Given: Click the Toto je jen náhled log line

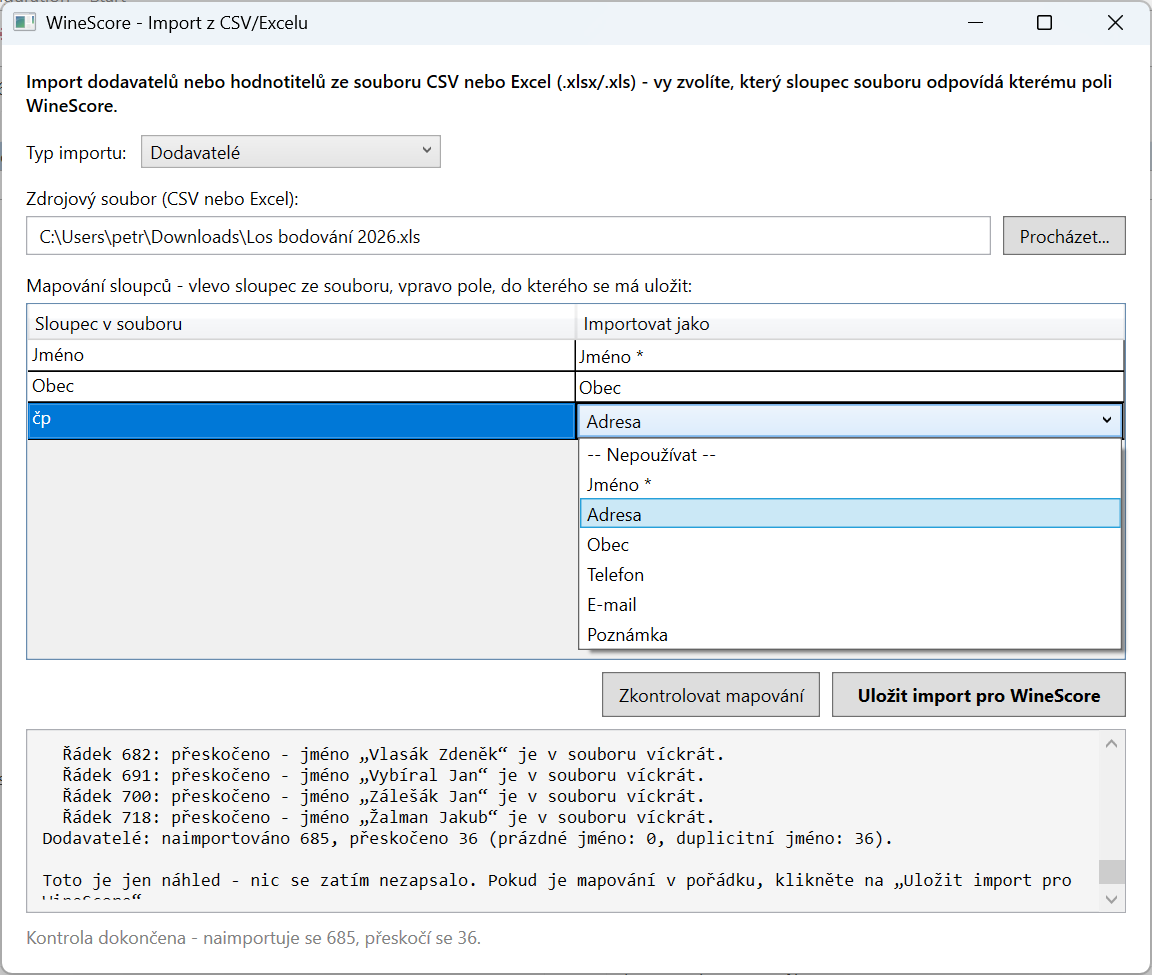Looking at the screenshot, I should 557,880.
